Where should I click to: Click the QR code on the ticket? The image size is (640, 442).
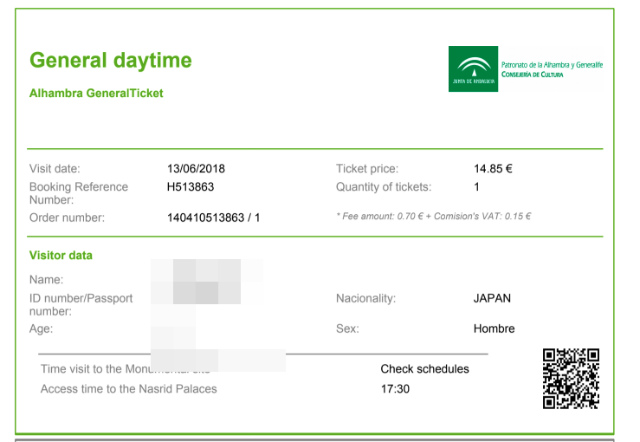click(x=571, y=378)
